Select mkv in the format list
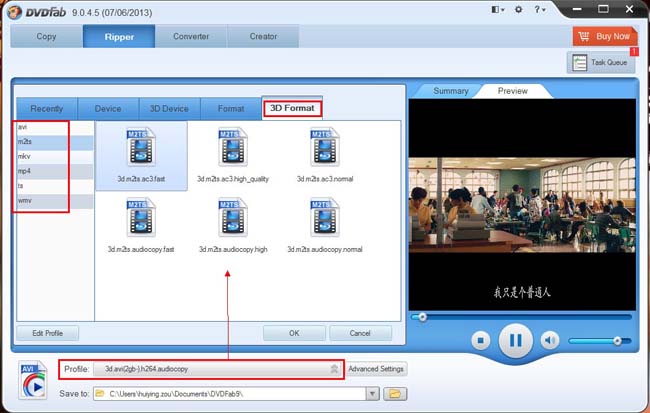The width and height of the screenshot is (650, 413). [55, 156]
